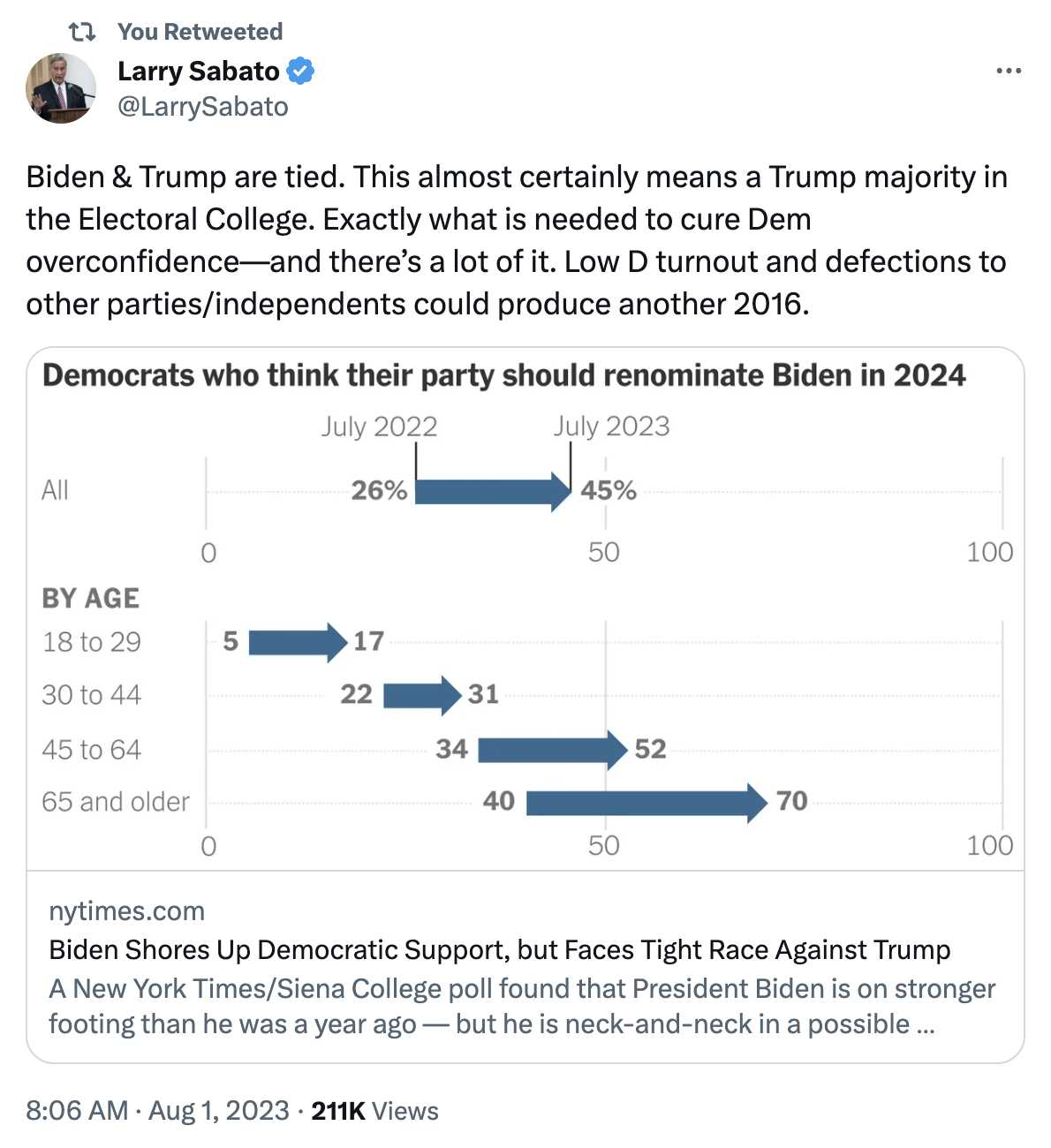Click the 18 to 29 age group arrow

tap(299, 642)
